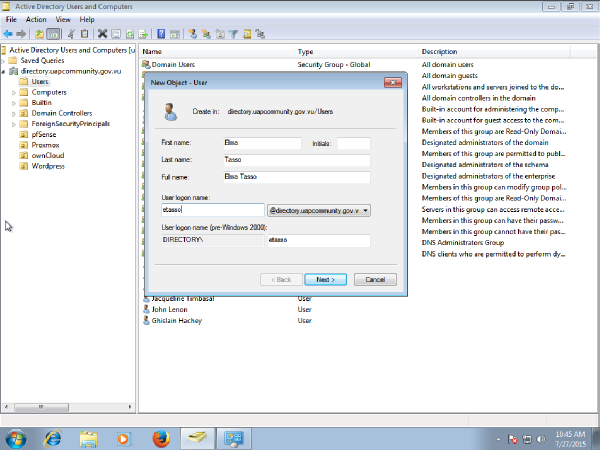Viewport: 600px width, 450px height.
Task: Click the Create new user toolbar icon
Action: pos(192,34)
